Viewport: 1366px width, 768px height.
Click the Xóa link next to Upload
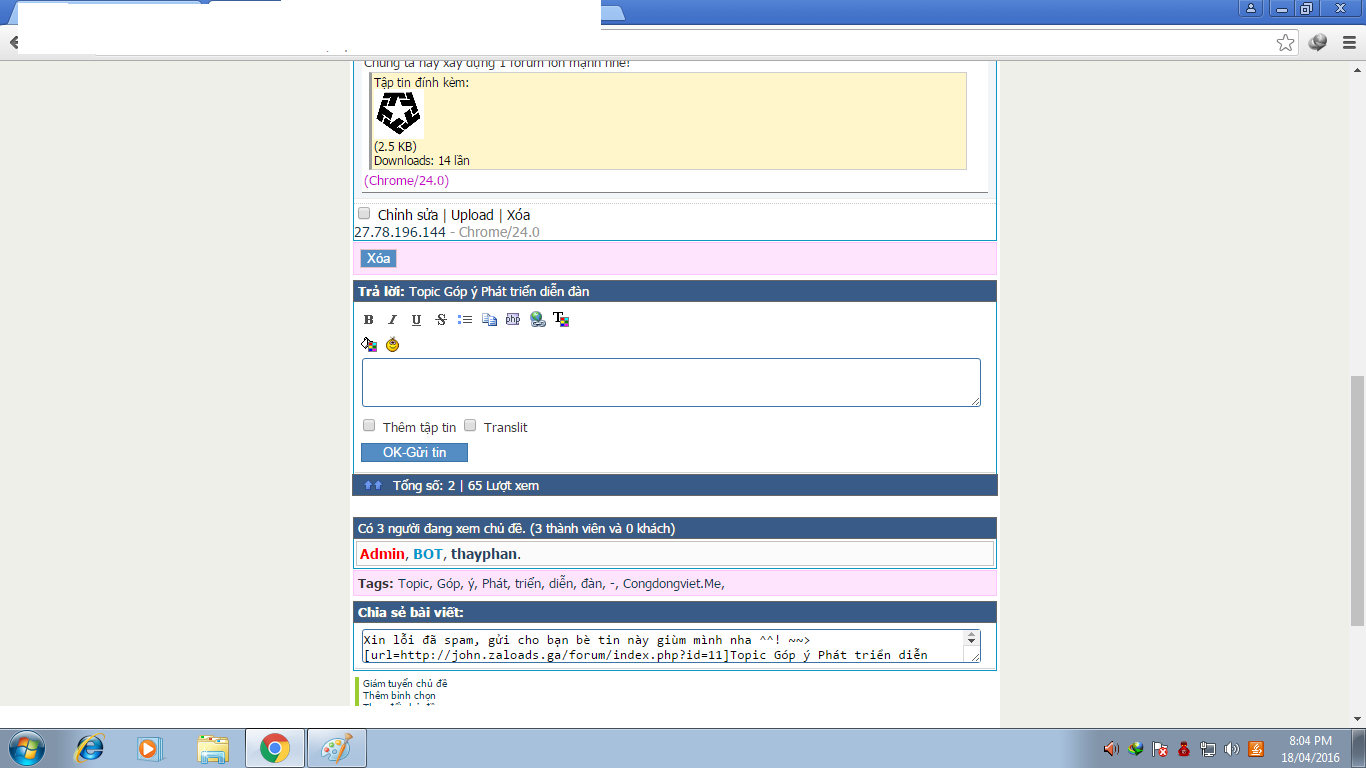pyautogui.click(x=518, y=215)
